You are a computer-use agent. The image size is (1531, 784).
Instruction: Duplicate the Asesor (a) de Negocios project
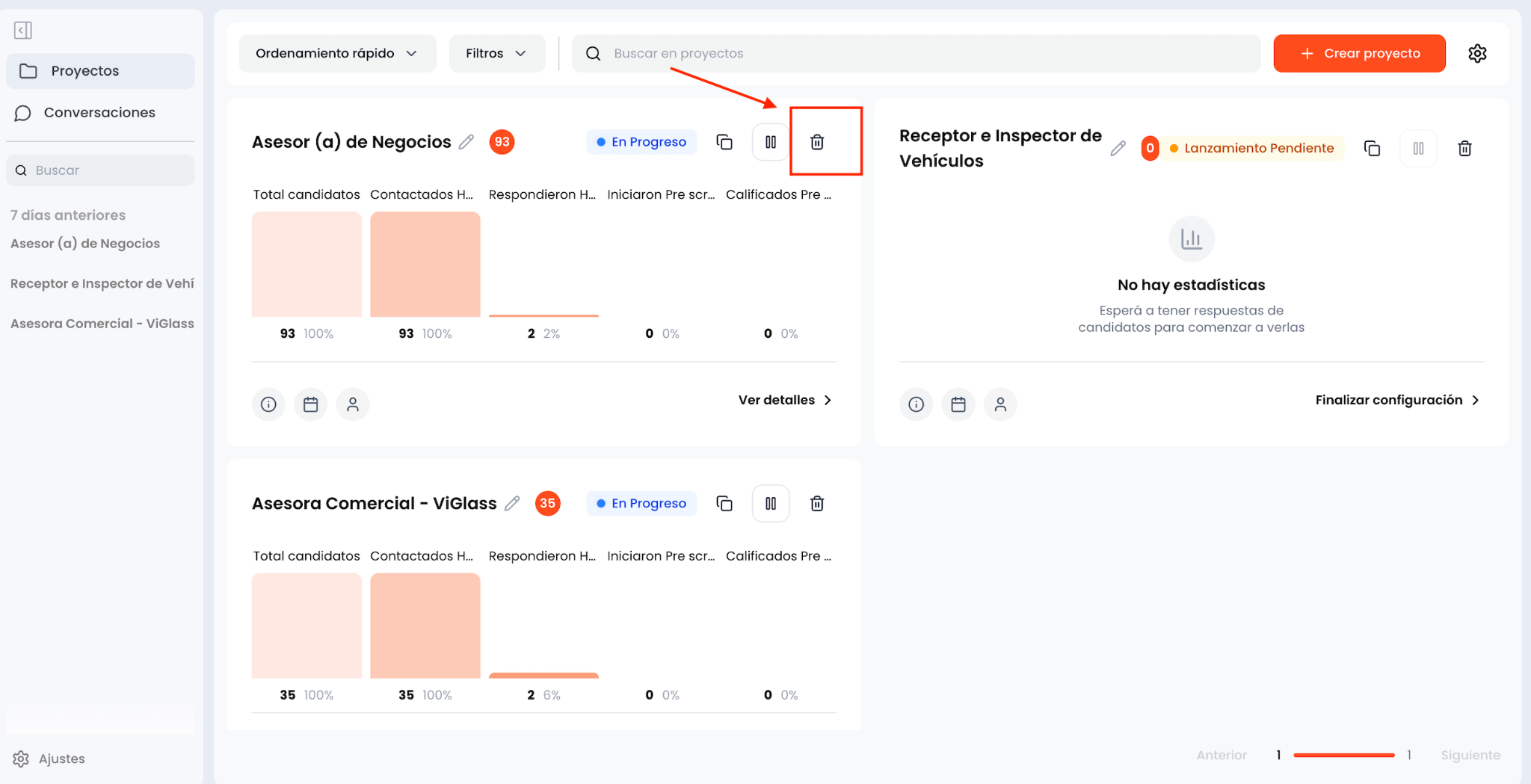[724, 142]
